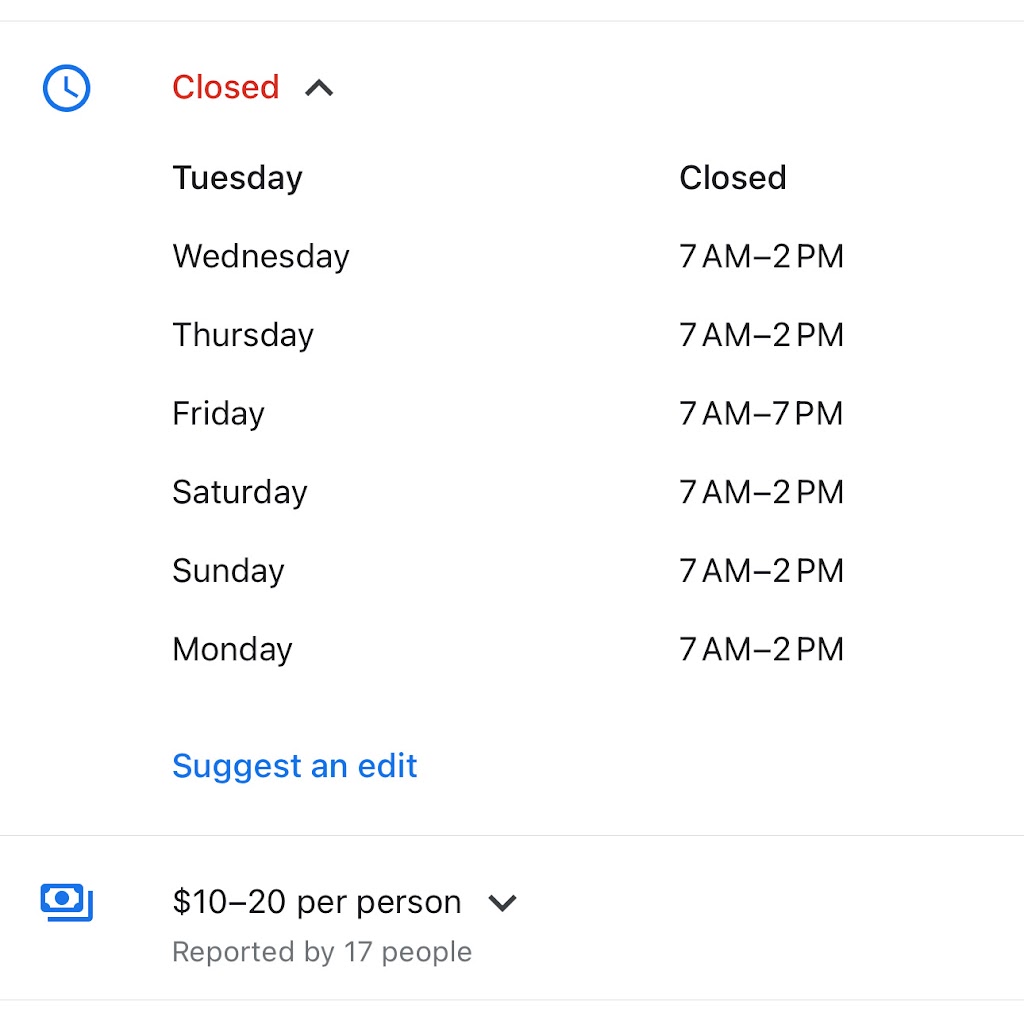Click Thursday's 7 AM–2 PM hours
Image resolution: width=1024 pixels, height=1017 pixels.
click(x=761, y=335)
